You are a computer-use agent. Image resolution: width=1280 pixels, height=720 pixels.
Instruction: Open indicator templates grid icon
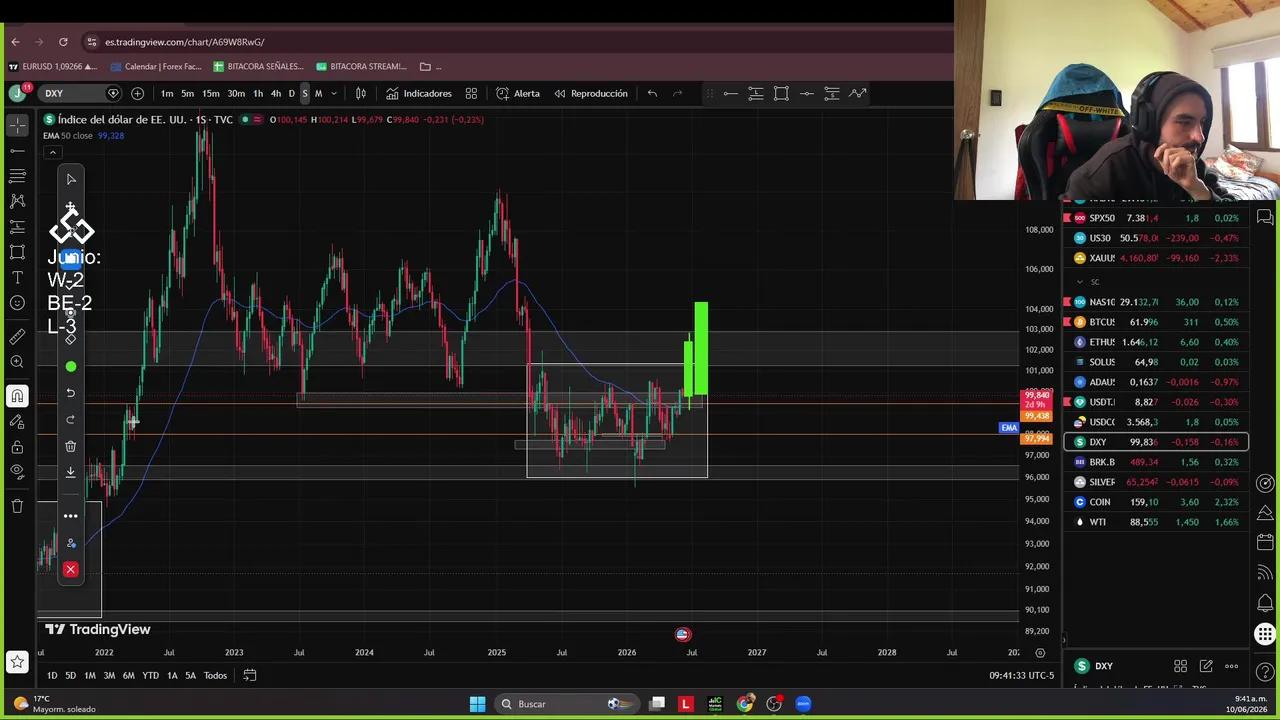click(x=471, y=93)
